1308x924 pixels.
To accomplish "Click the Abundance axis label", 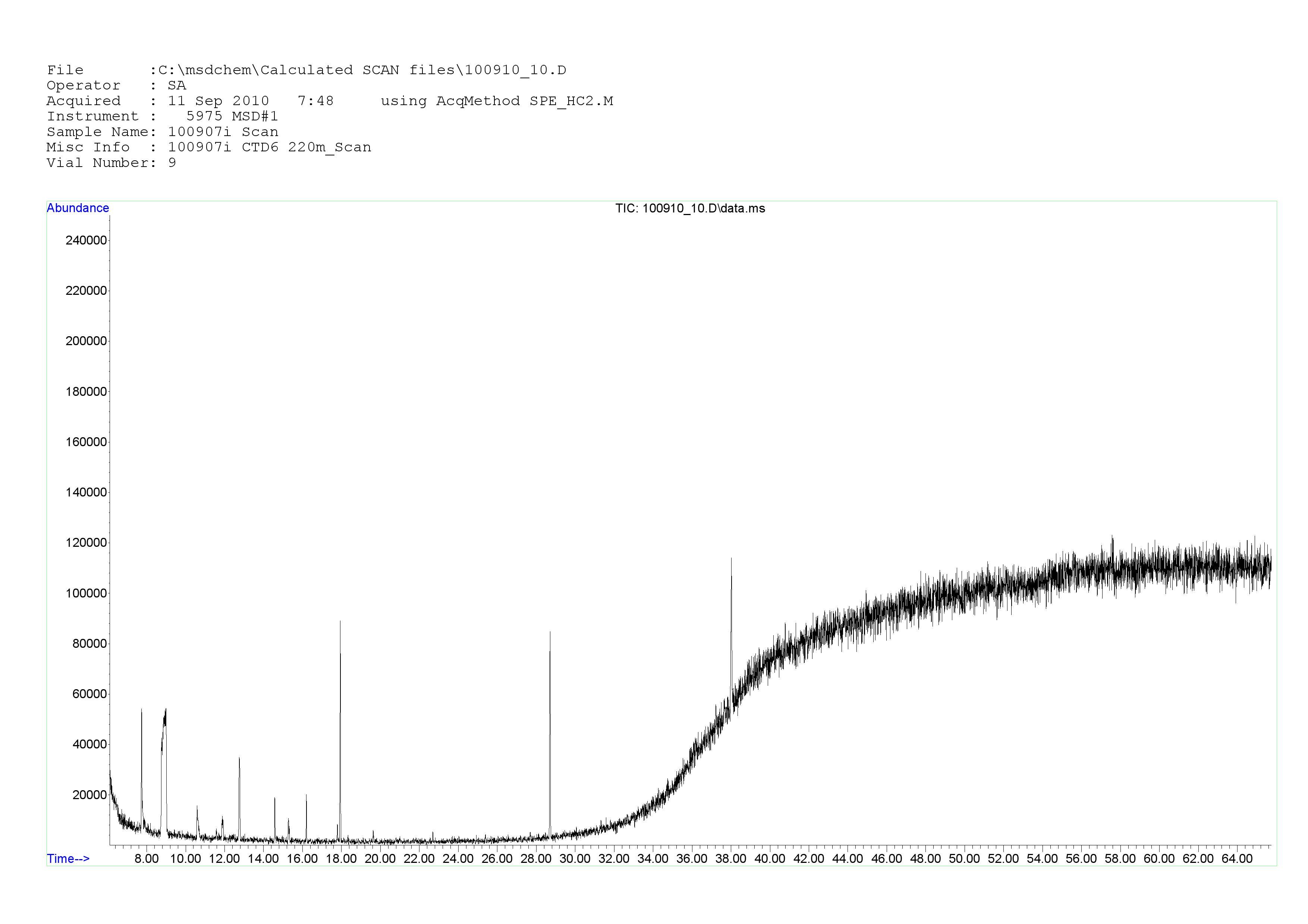I will (78, 208).
